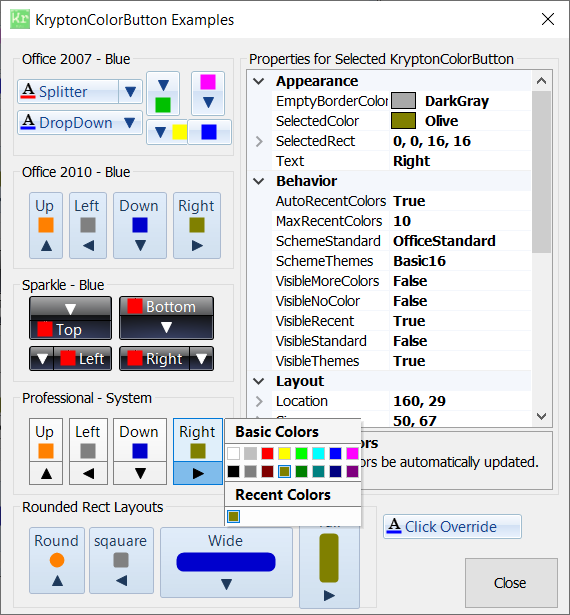This screenshot has height=615, width=570.
Task: Click the Round orange circle button
Action: 57,560
